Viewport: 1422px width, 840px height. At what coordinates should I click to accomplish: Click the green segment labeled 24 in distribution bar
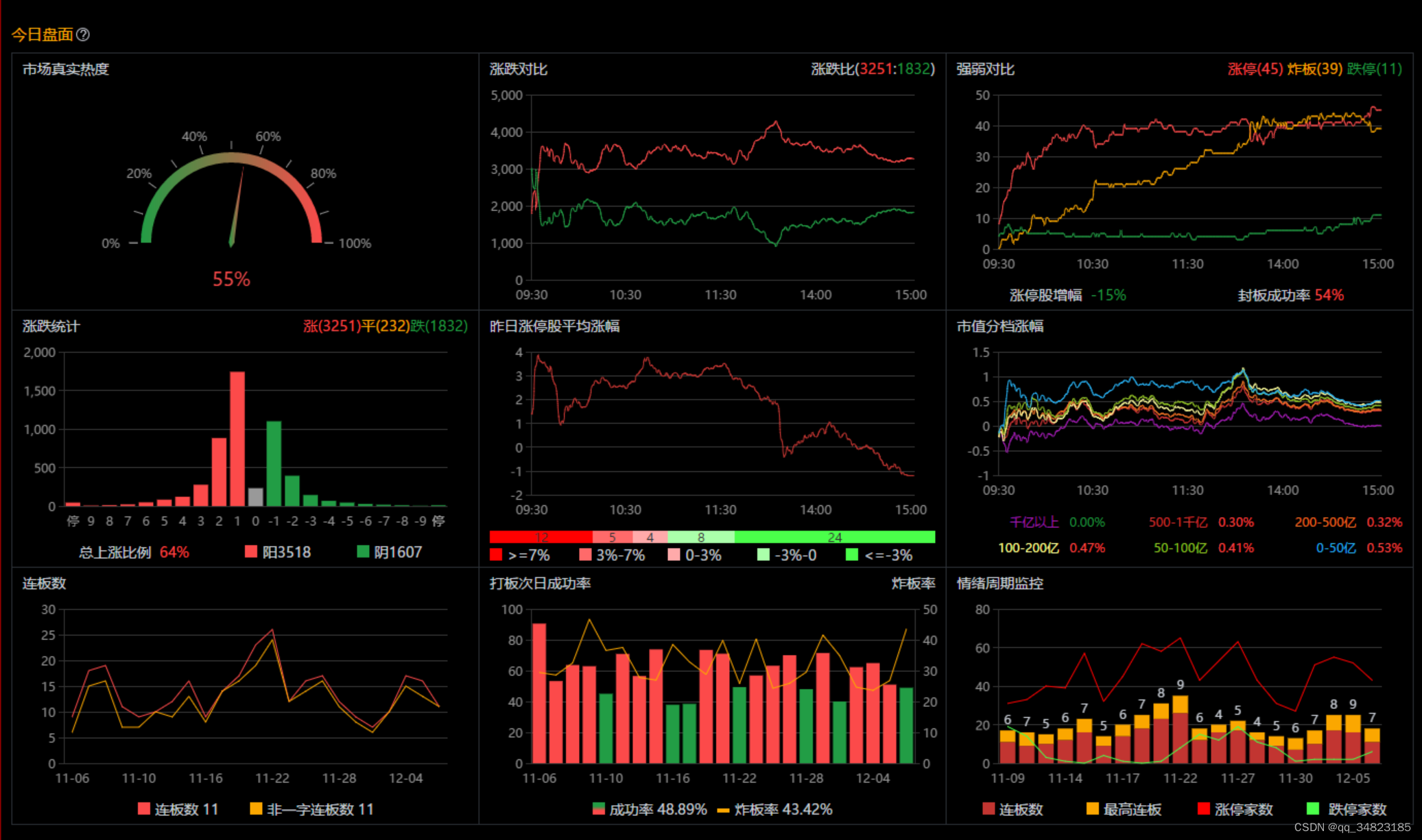point(835,537)
